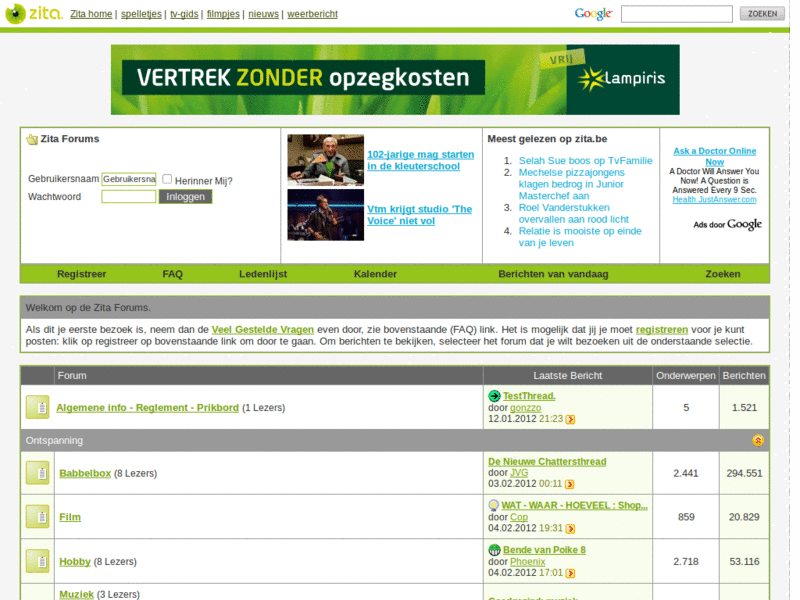
Task: Go to last post icon for 04.02.2012 19:31
Action: 570,529
